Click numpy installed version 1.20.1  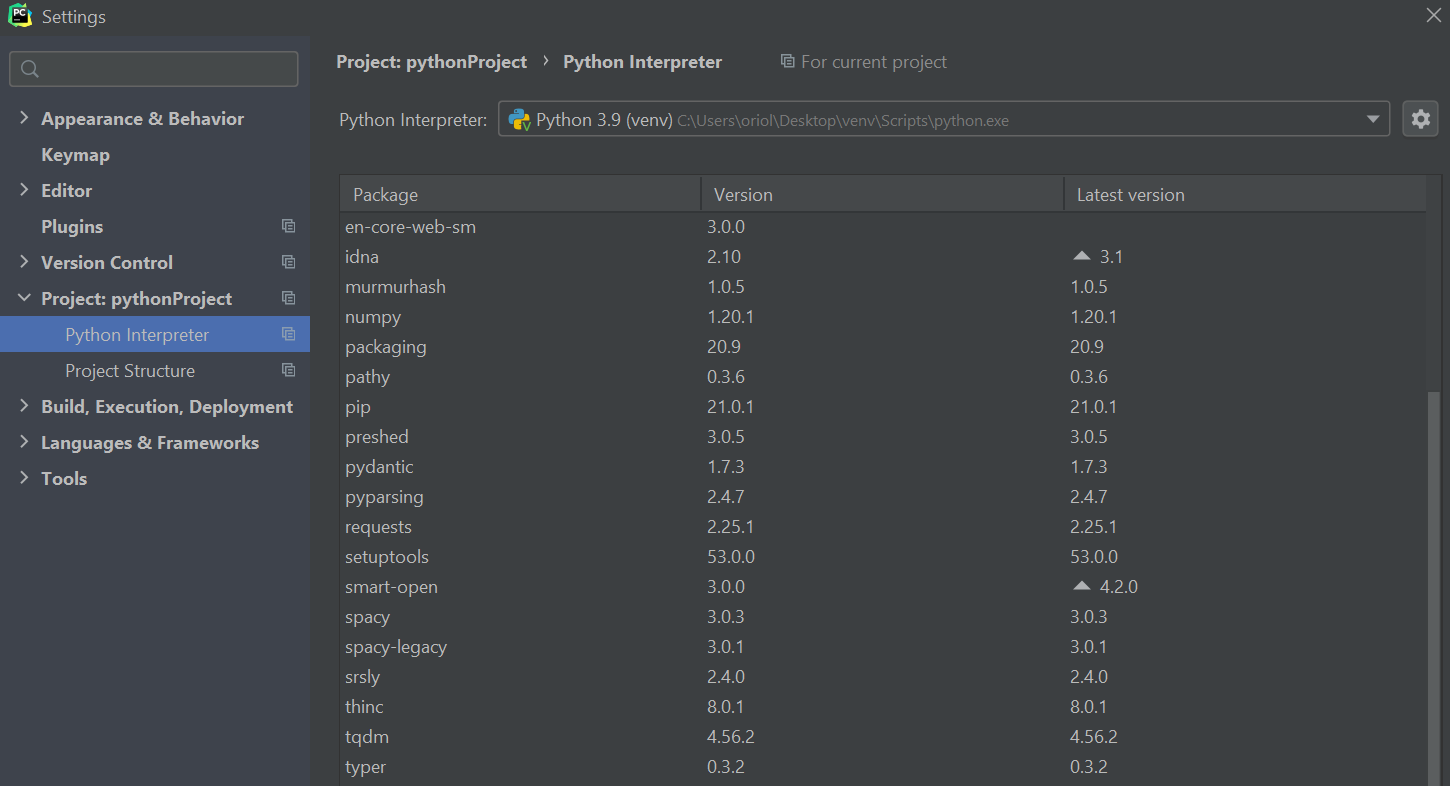tap(730, 317)
